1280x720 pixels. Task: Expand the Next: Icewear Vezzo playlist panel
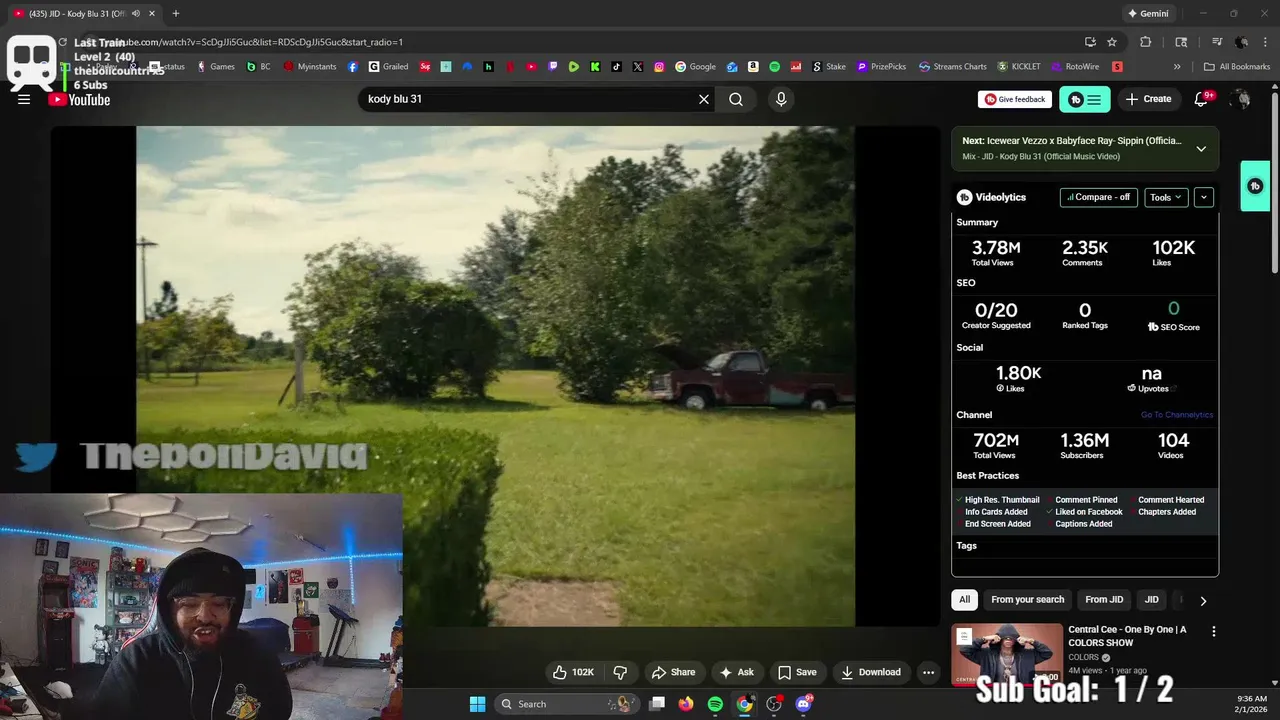(x=1201, y=149)
